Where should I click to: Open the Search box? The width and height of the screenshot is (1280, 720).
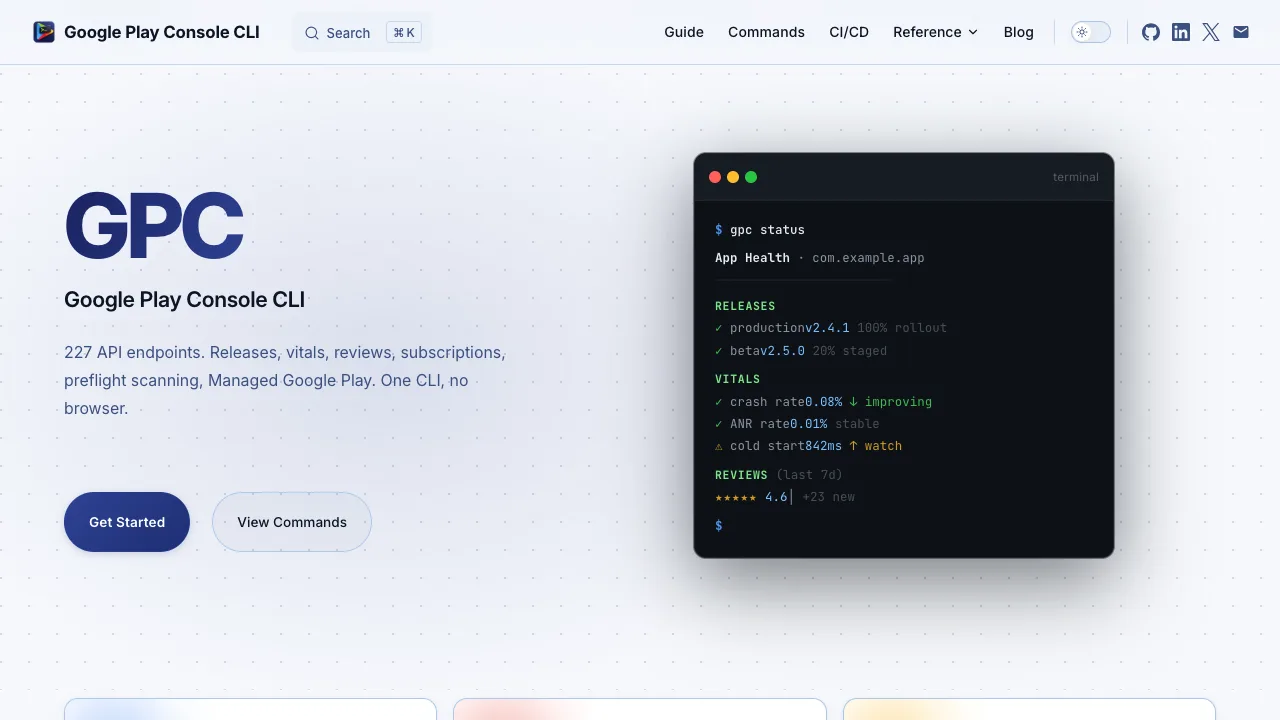363,33
